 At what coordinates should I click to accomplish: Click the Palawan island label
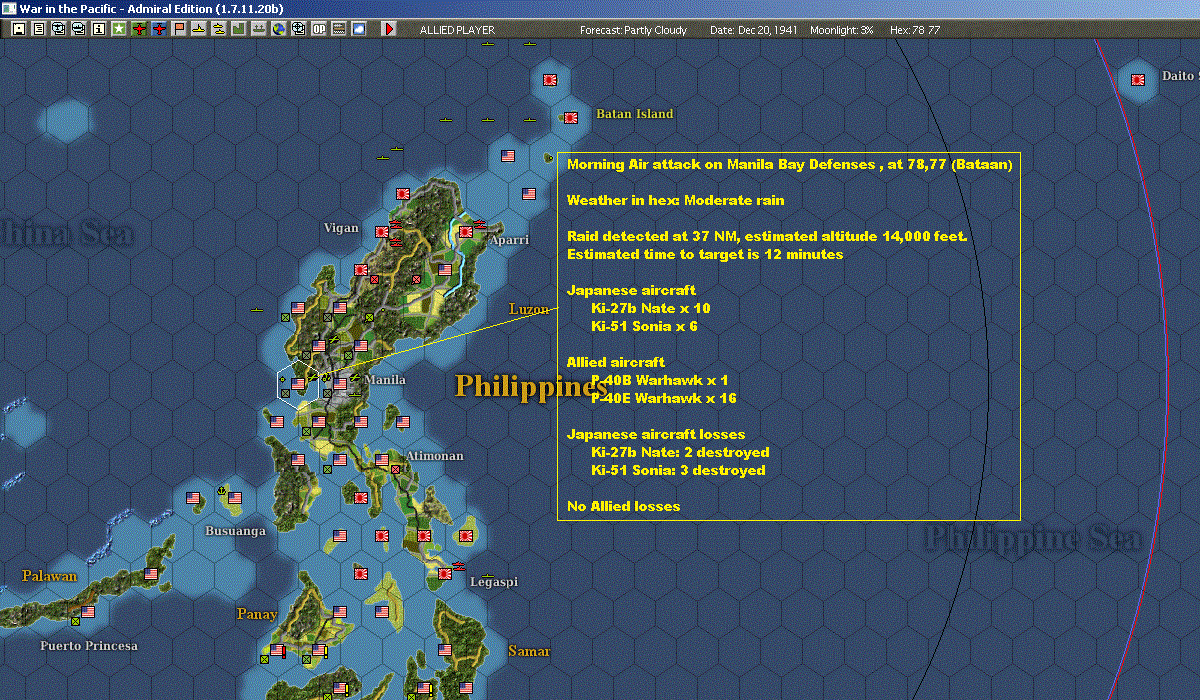tap(50, 576)
